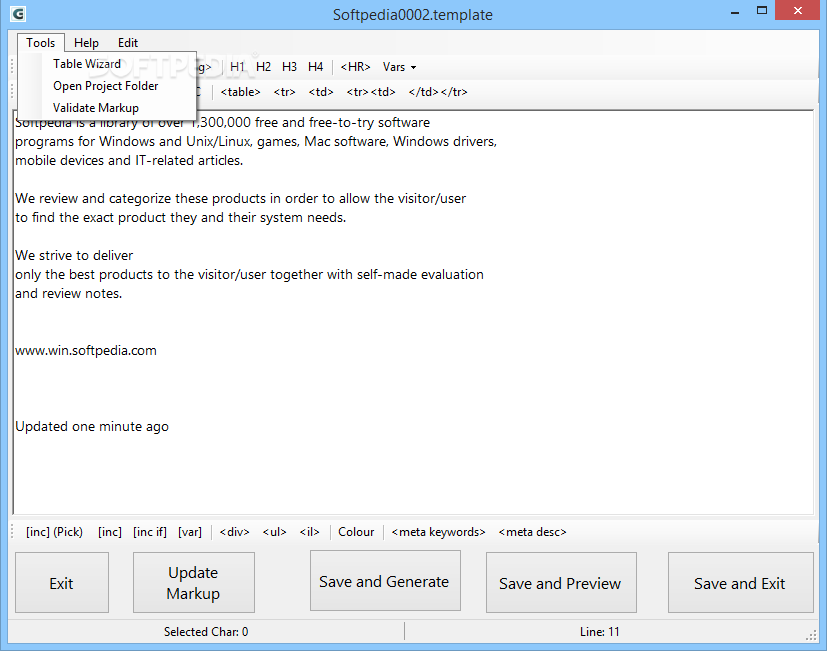Image resolution: width=827 pixels, height=651 pixels.
Task: Insert the <ul> tag
Action: pos(274,532)
